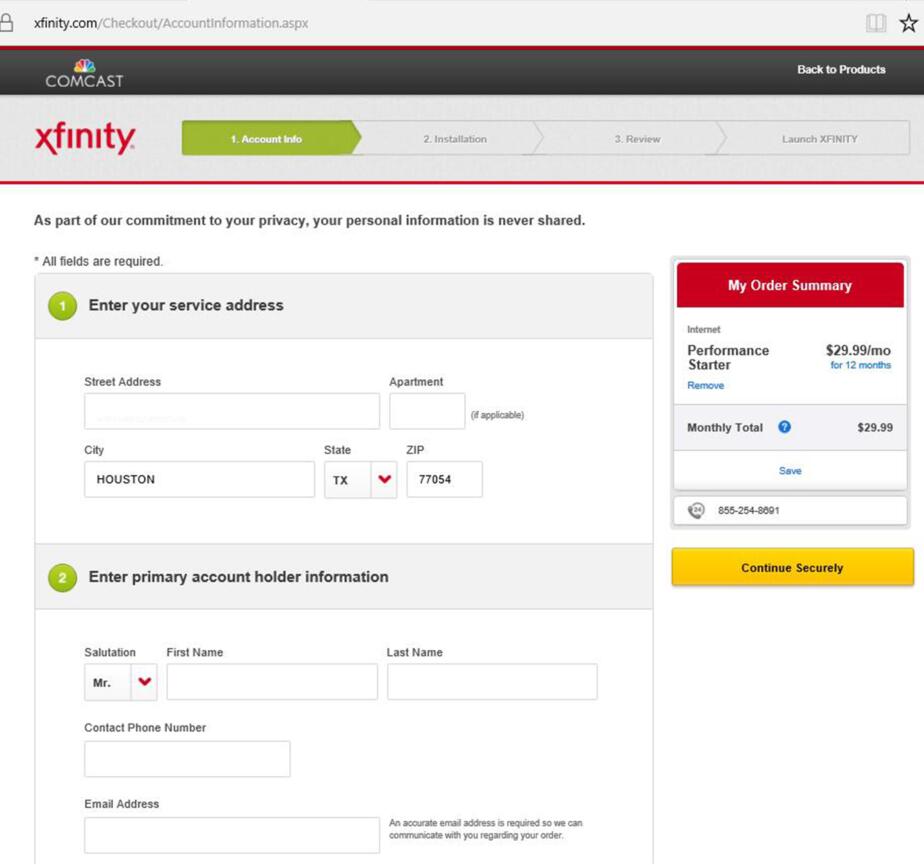Go Back to Products
The width and height of the screenshot is (924, 865).
(x=841, y=70)
